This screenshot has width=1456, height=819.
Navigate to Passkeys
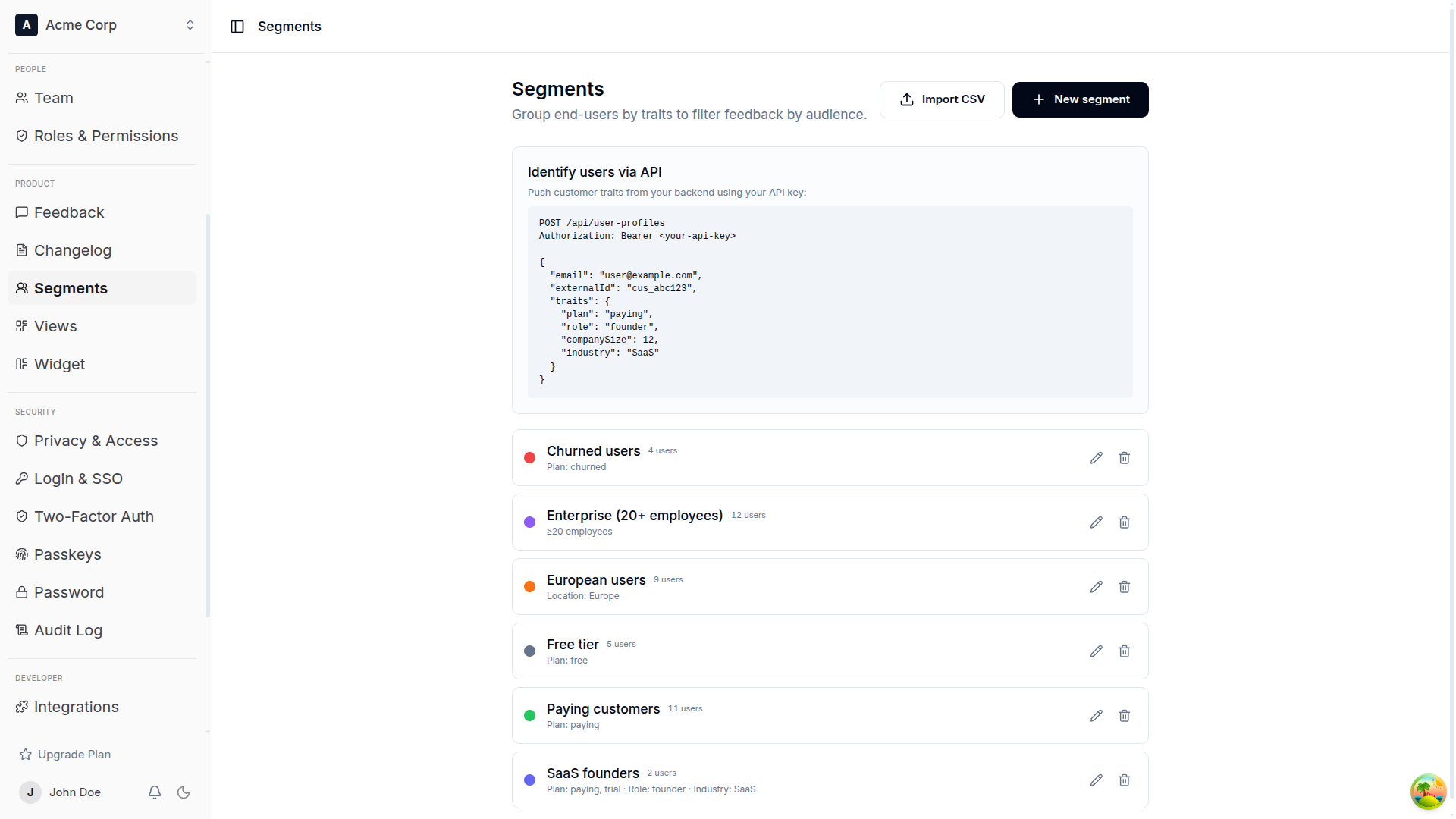pos(102,554)
